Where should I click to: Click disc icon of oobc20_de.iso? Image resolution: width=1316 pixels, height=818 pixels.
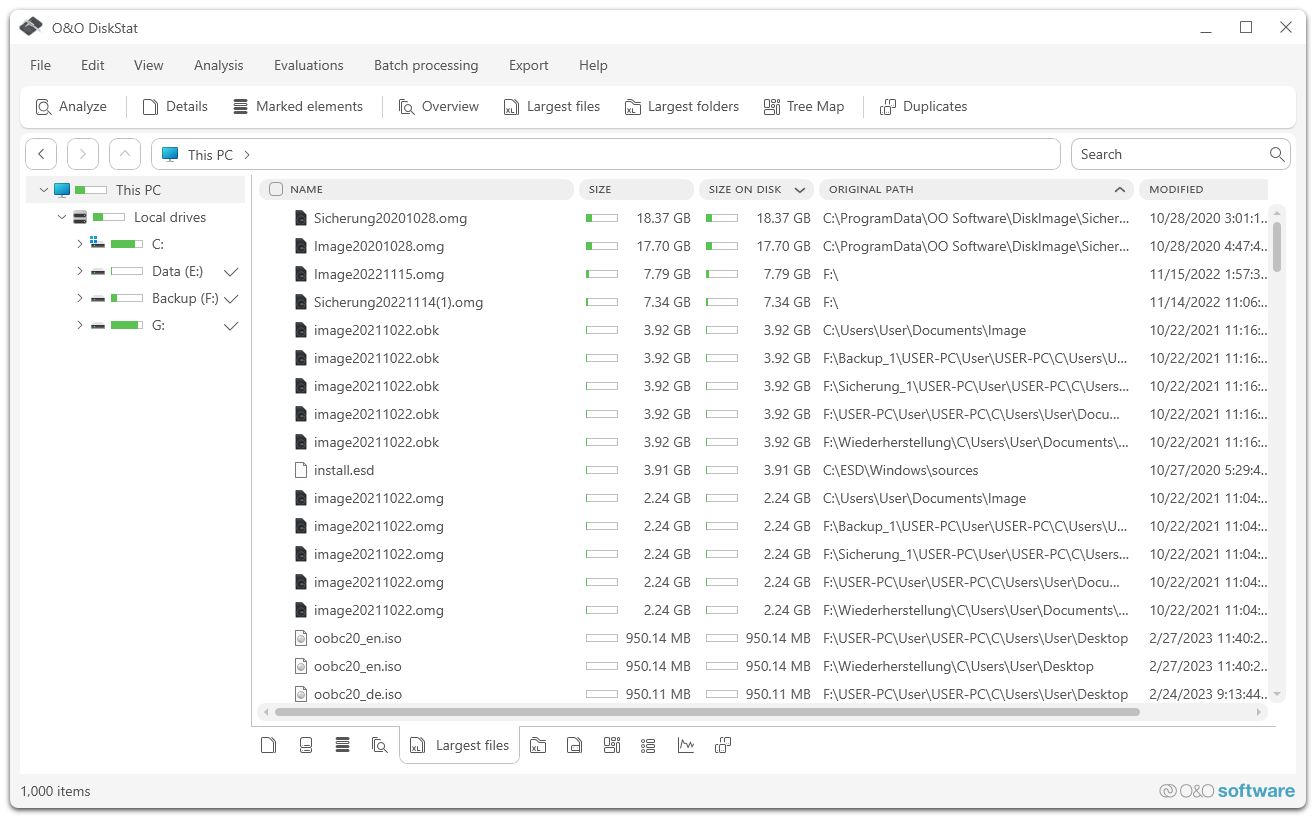[300, 694]
